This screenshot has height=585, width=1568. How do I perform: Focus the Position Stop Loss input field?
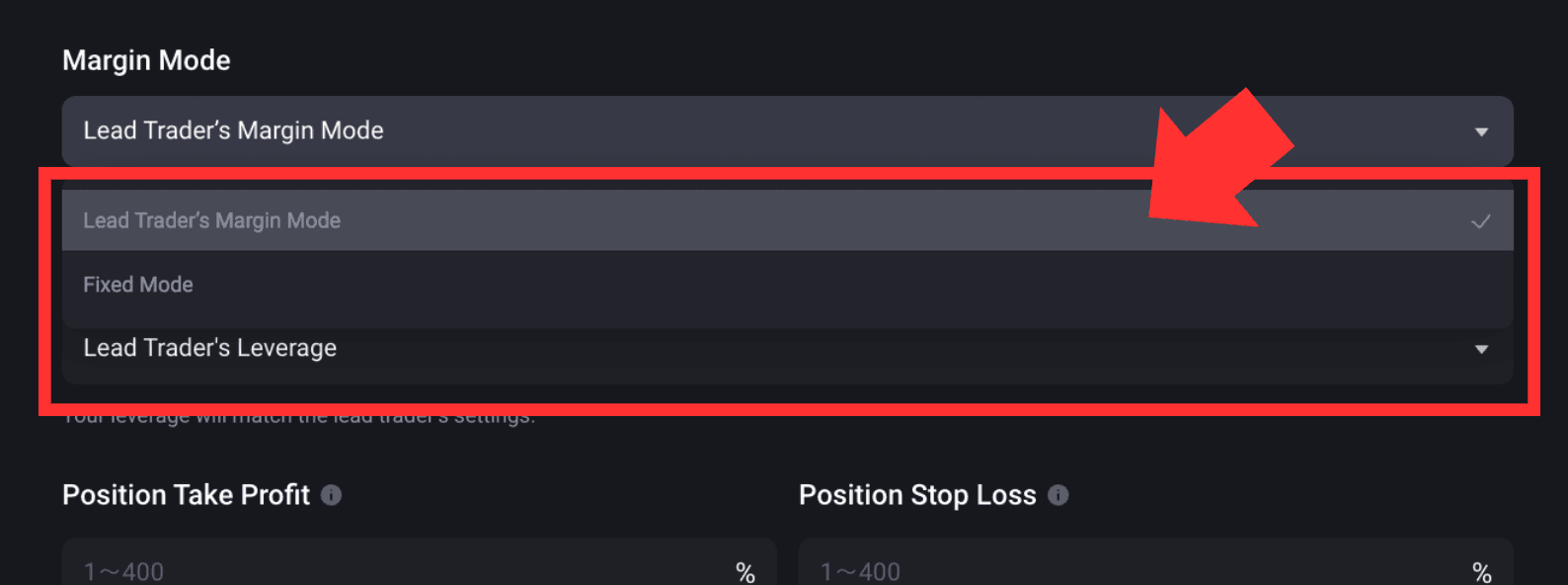(x=1156, y=564)
